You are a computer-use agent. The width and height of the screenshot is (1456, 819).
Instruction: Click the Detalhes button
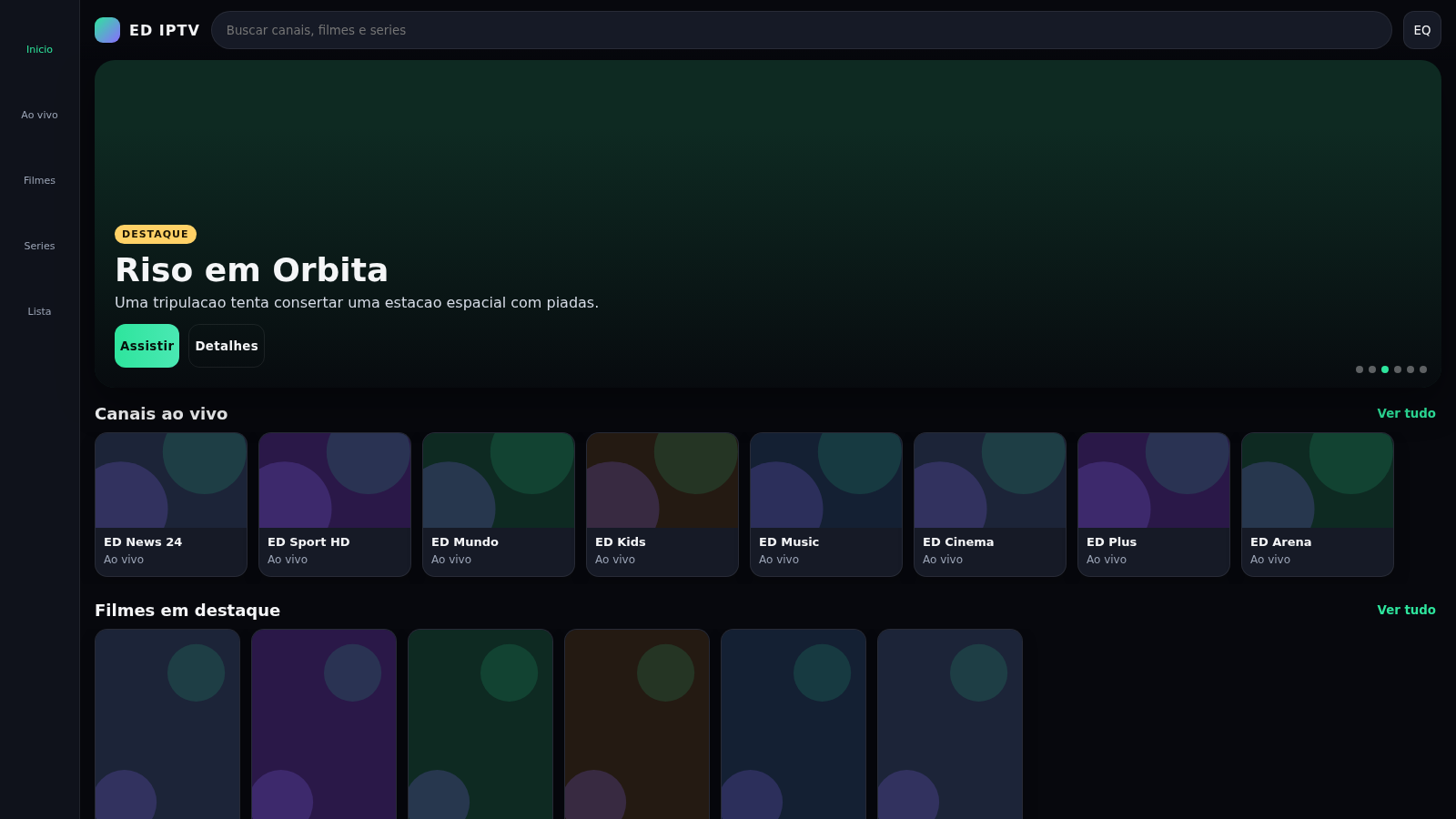(227, 346)
